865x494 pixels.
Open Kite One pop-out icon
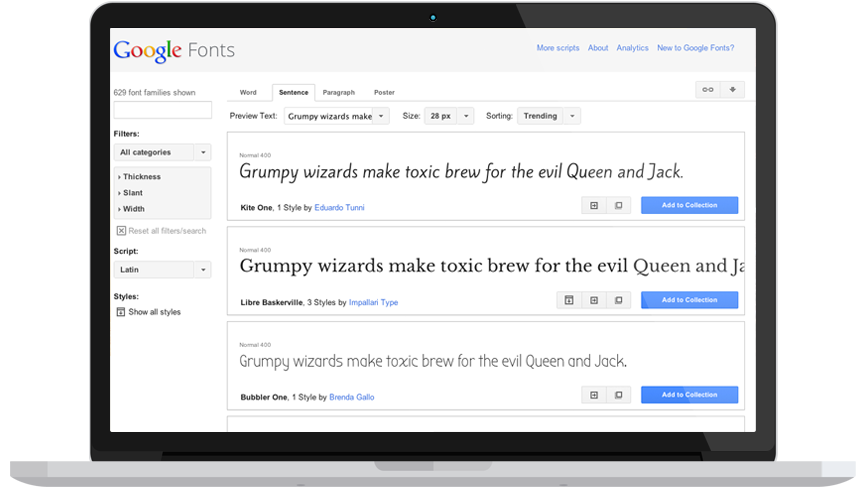[x=618, y=205]
